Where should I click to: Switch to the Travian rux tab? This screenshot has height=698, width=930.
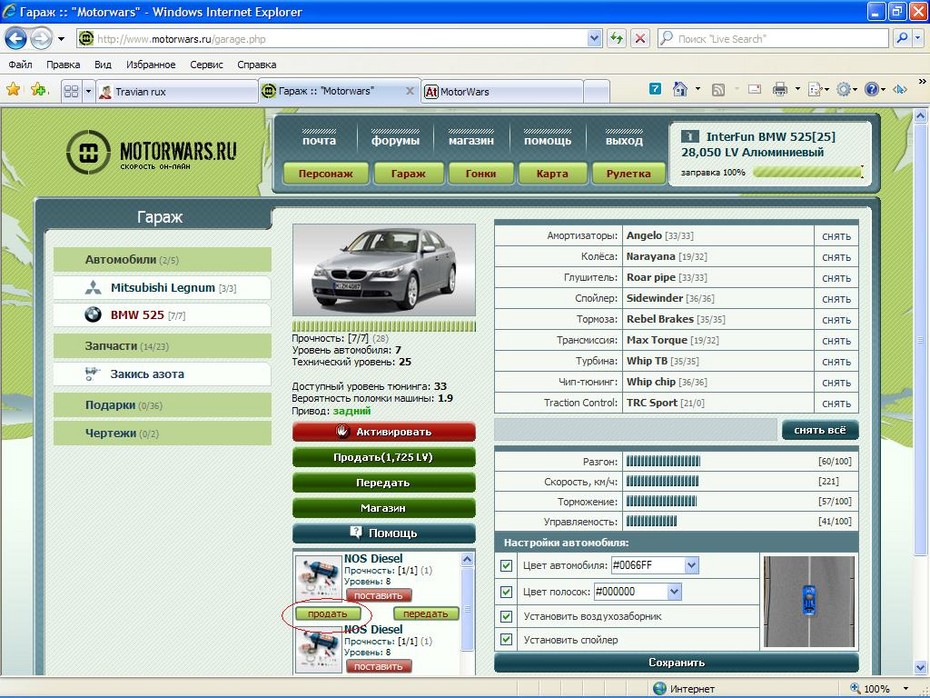[x=177, y=92]
